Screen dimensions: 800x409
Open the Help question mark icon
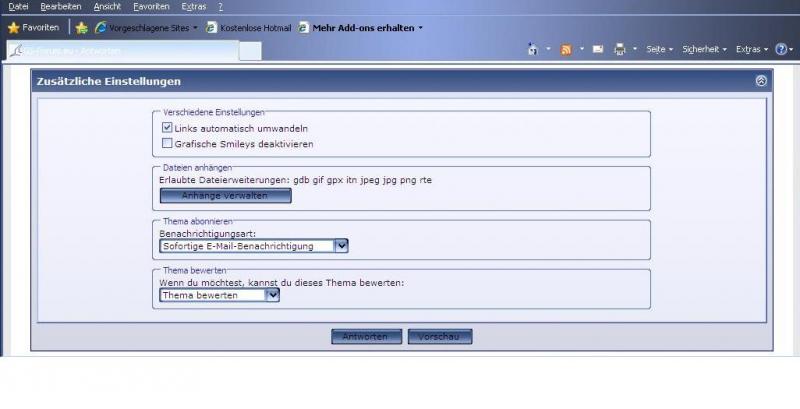[780, 49]
